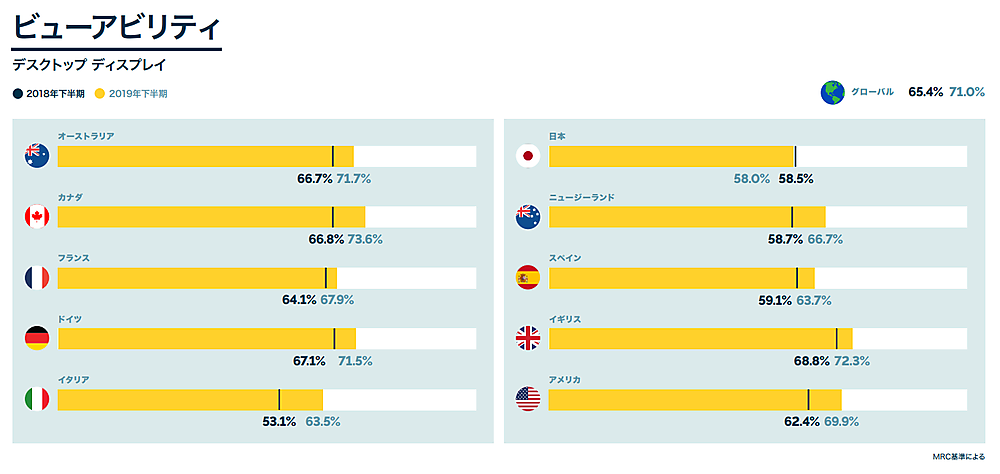Click the MRC基準による footnote
This screenshot has height=474, width=1000.
pos(958,457)
